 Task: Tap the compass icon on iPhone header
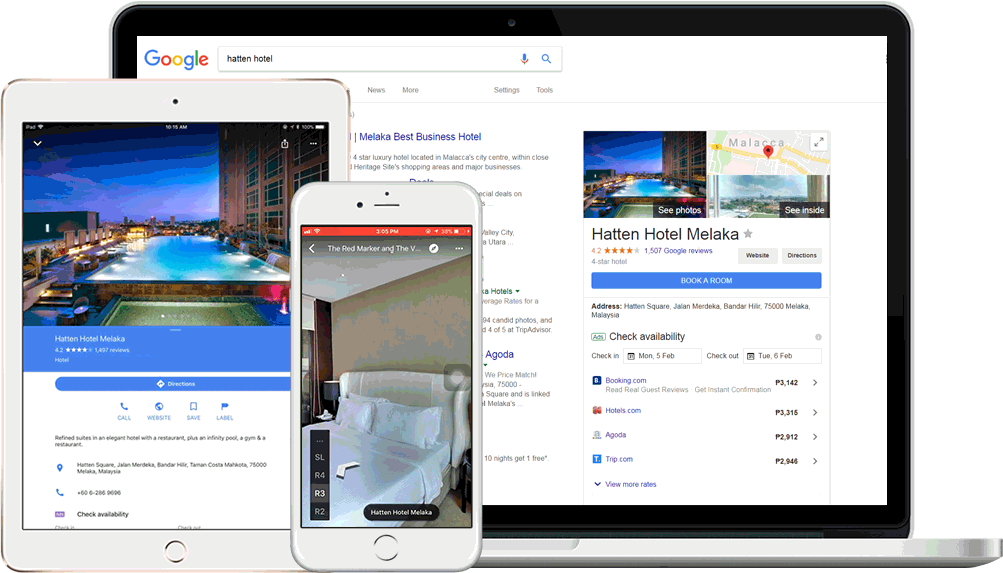tap(434, 248)
